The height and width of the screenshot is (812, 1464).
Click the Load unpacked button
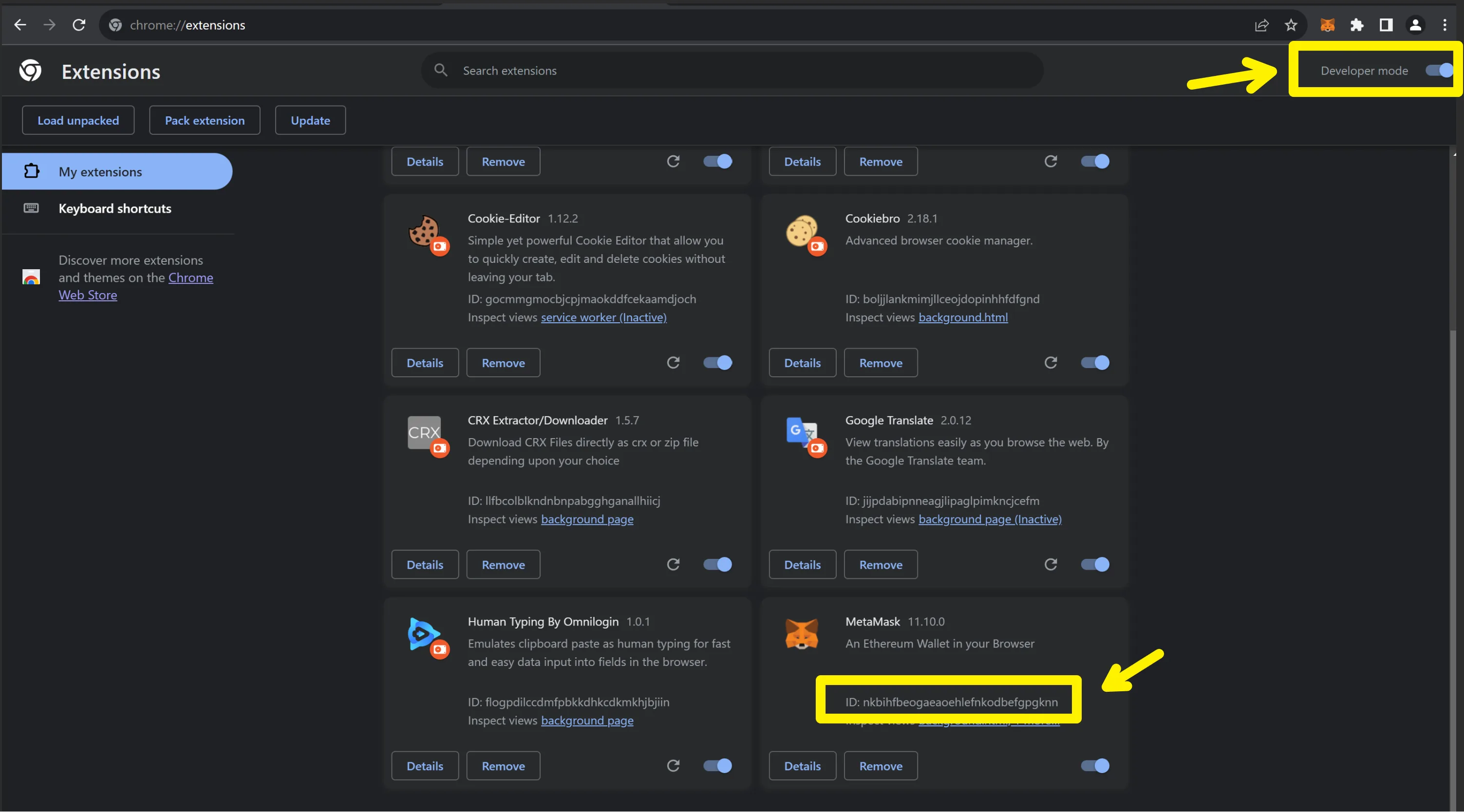[78, 120]
